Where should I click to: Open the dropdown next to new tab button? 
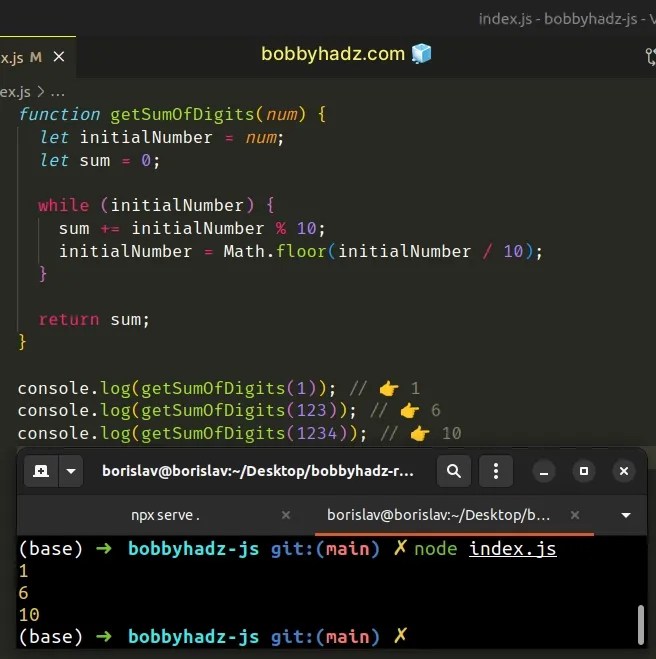click(71, 471)
